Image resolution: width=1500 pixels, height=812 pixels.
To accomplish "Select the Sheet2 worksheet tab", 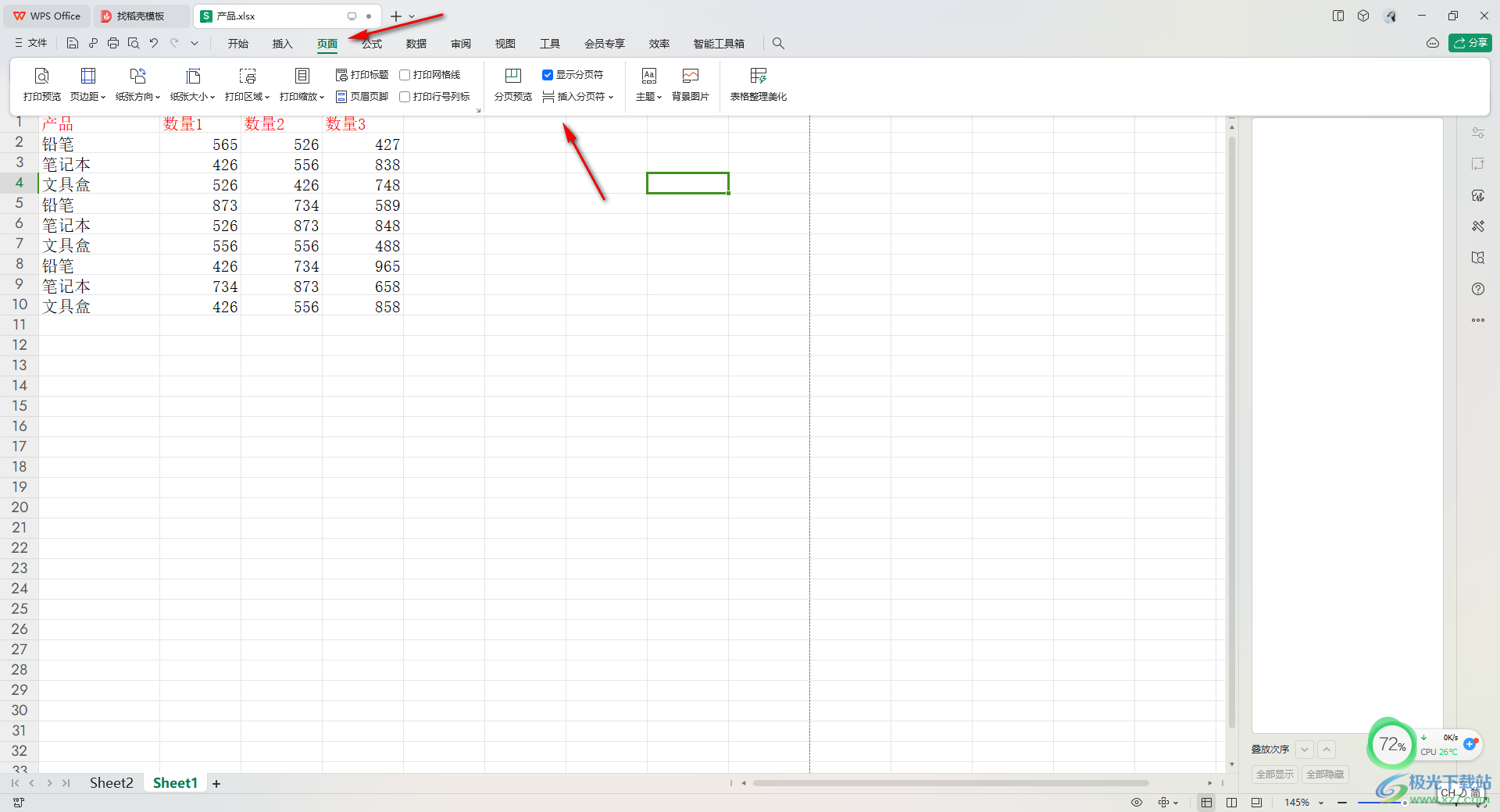I will pyautogui.click(x=111, y=783).
